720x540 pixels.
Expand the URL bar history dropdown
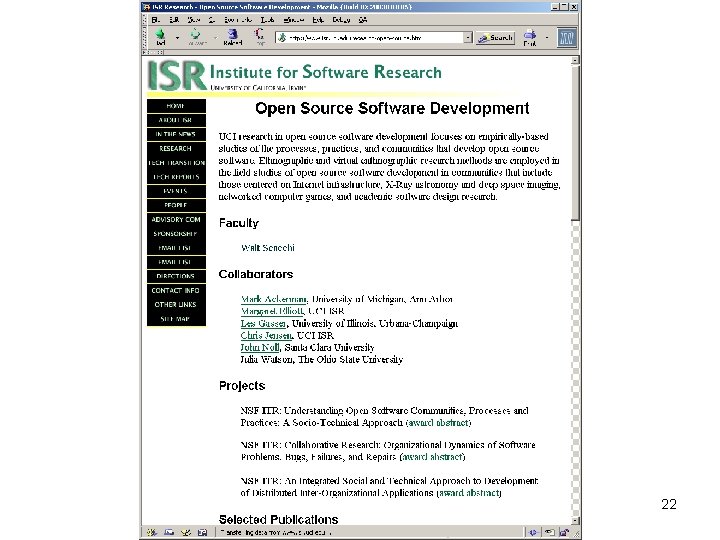468,38
